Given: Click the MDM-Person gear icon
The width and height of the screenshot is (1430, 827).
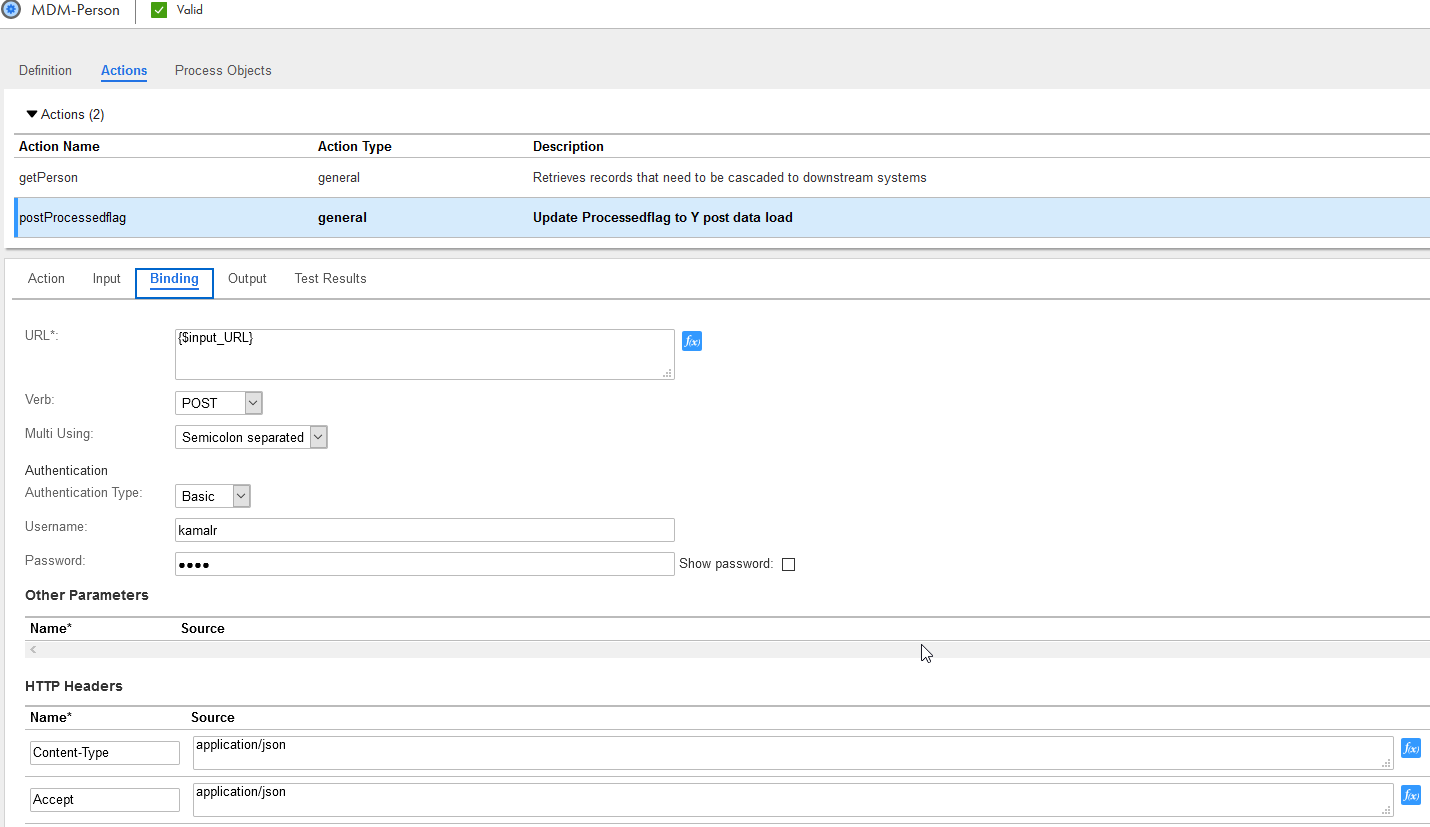Looking at the screenshot, I should tap(11, 10).
